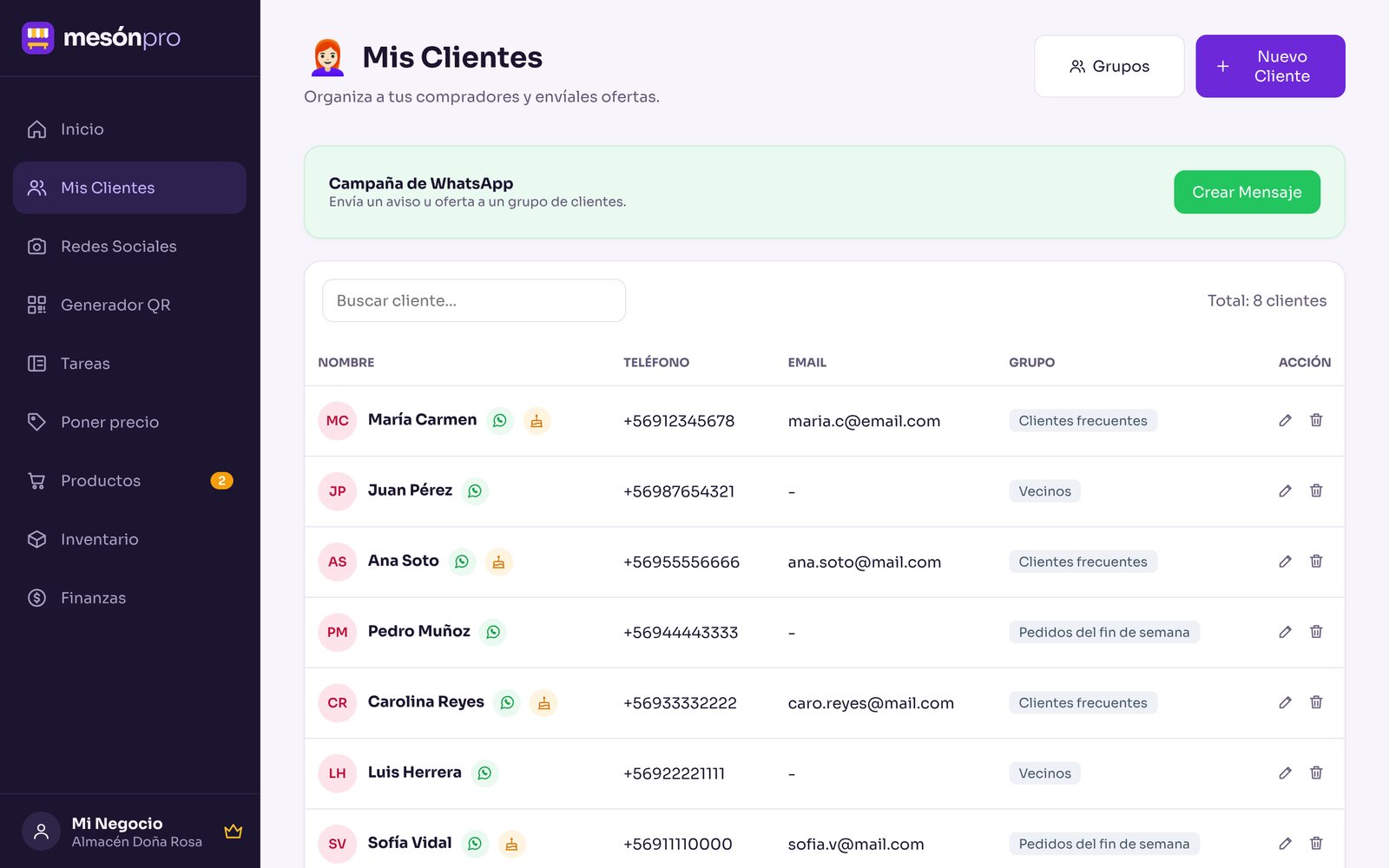Open WhatsApp chat for Ana Soto
The height and width of the screenshot is (868, 1389).
[462, 562]
